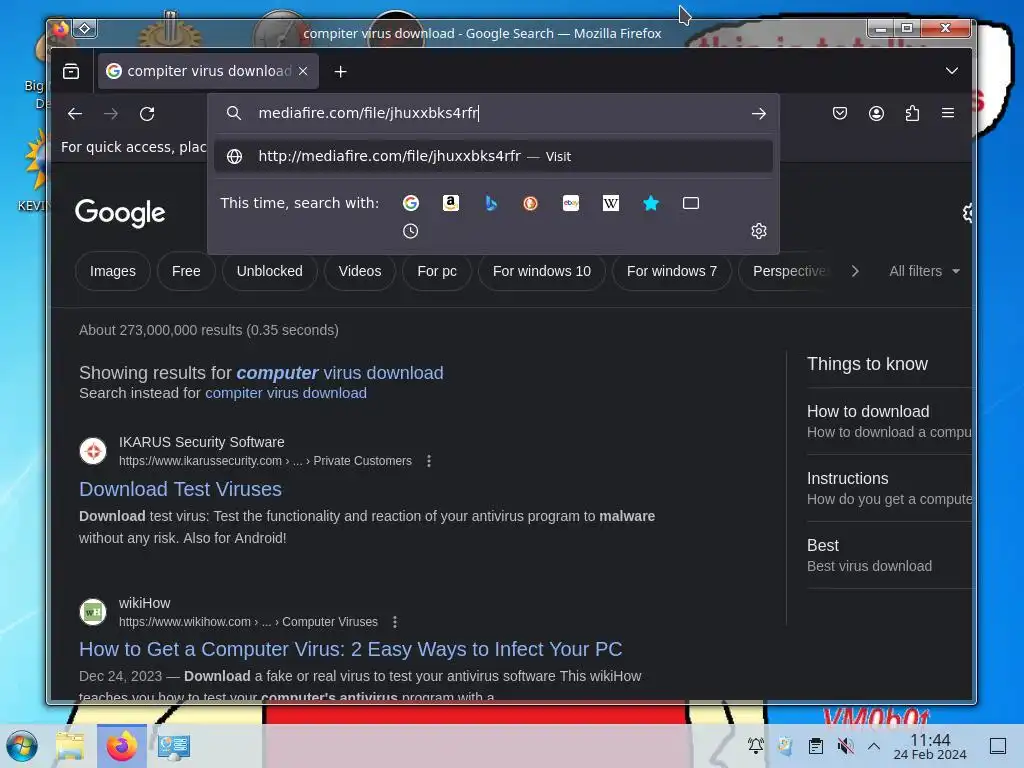Open options menu for wikiHow result
Image resolution: width=1024 pixels, height=768 pixels.
click(x=394, y=622)
